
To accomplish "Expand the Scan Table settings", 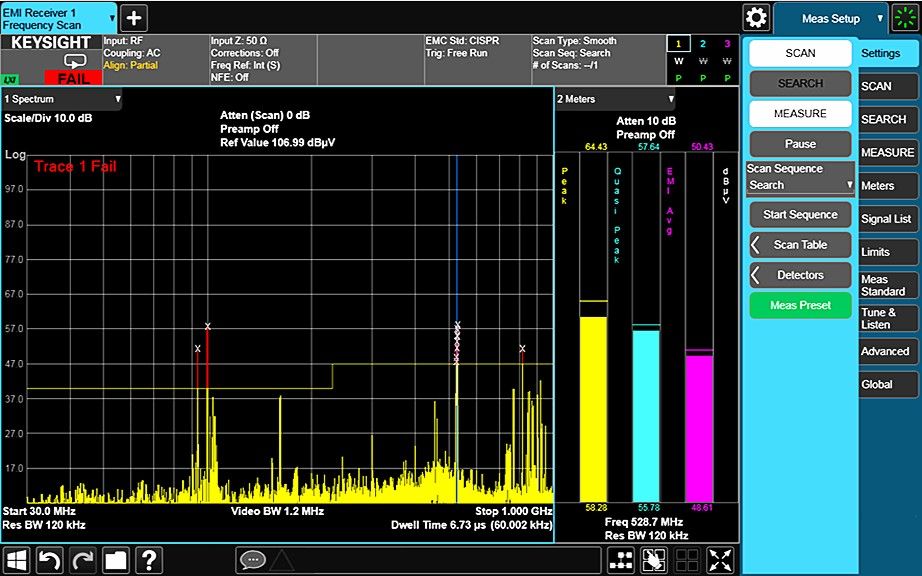I will [799, 245].
